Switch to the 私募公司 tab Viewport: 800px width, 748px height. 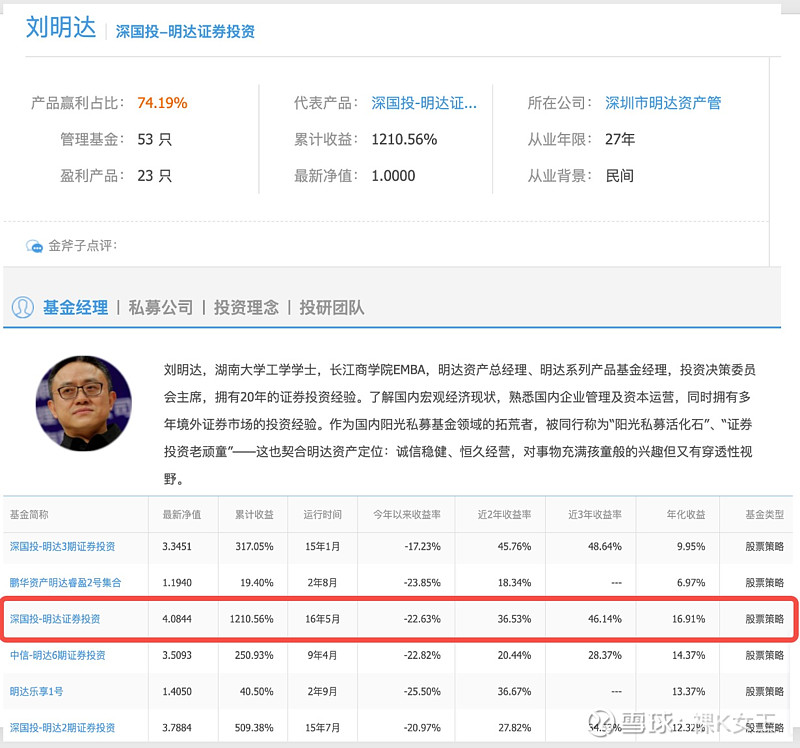[161, 308]
